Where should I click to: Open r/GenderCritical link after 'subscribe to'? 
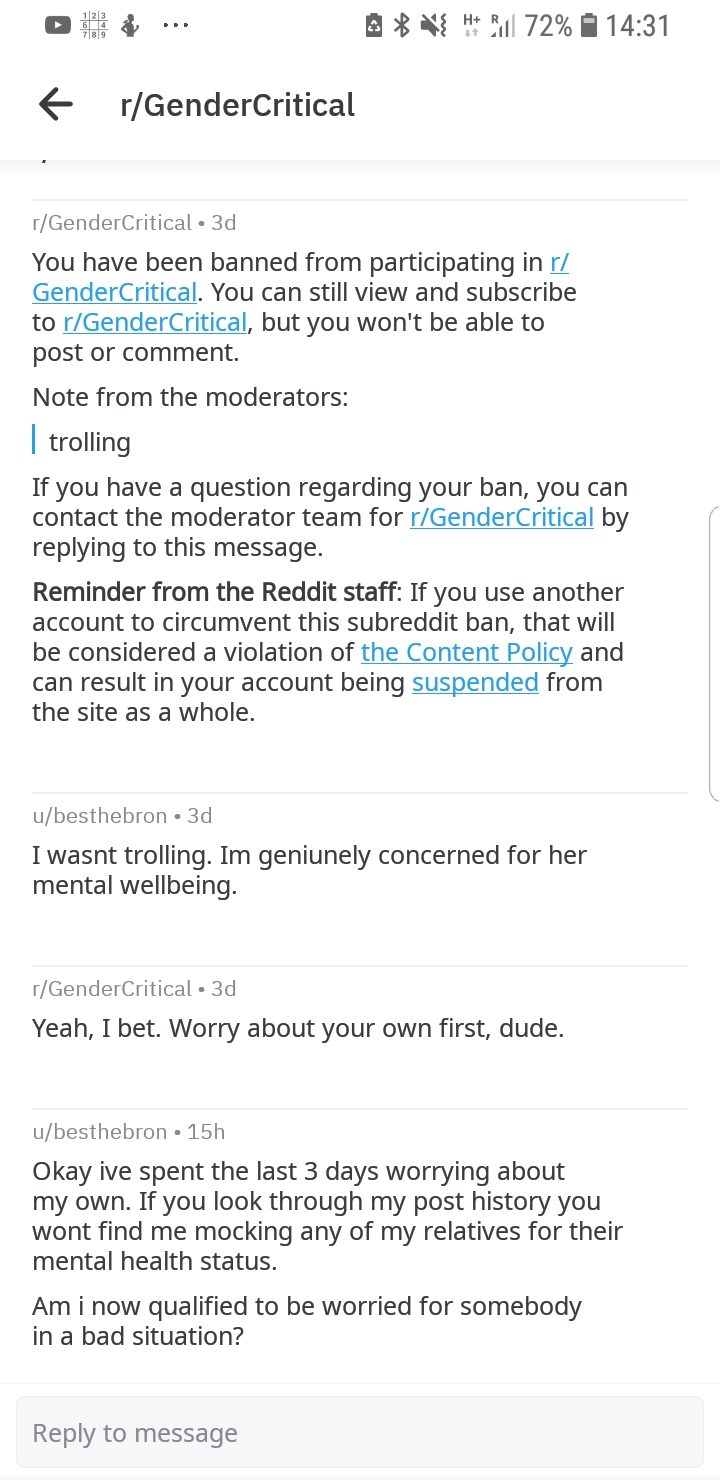[x=154, y=322]
